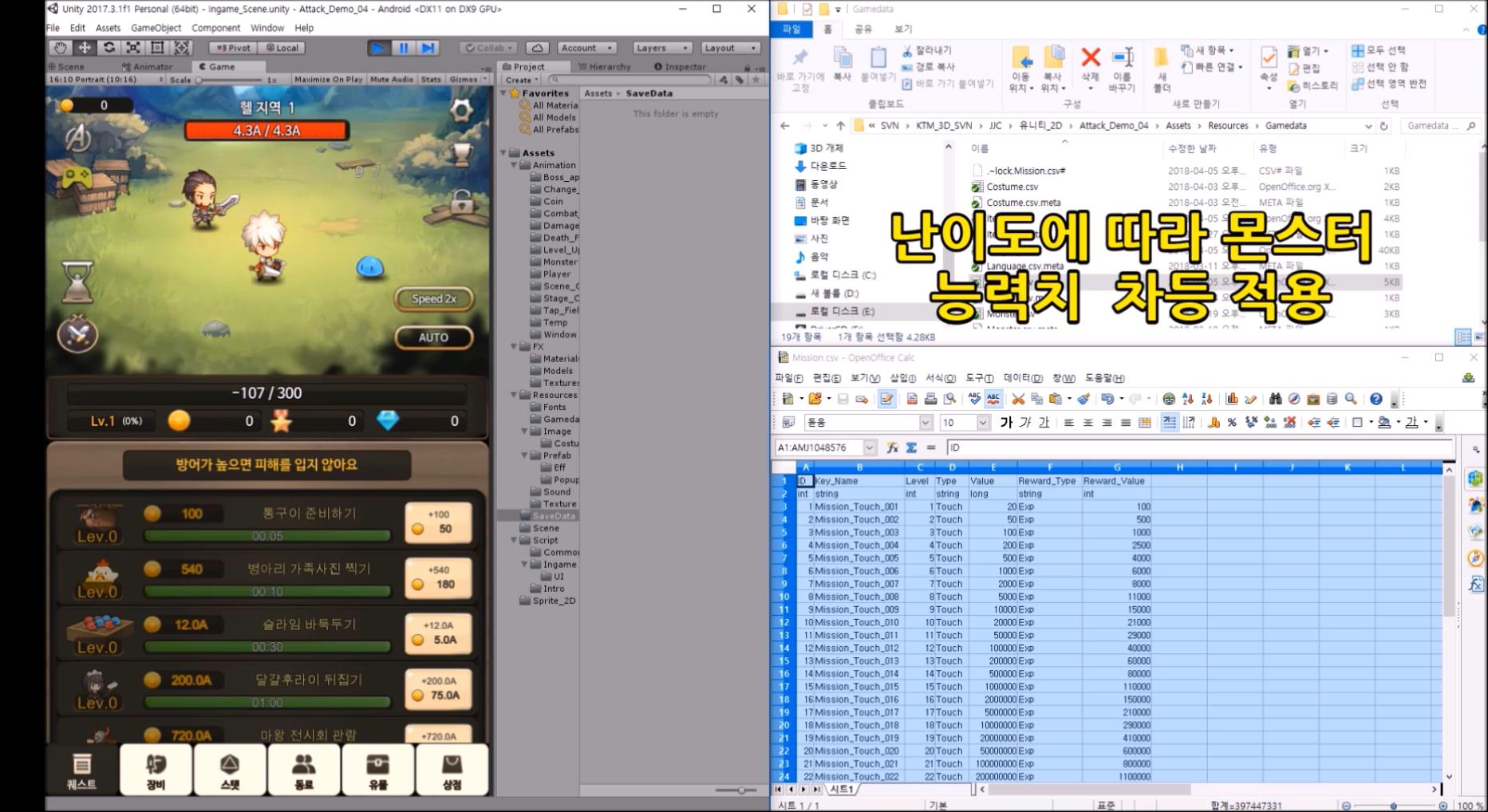Click the Unity Step frame button
The width and height of the screenshot is (1488, 812).
coord(428,48)
